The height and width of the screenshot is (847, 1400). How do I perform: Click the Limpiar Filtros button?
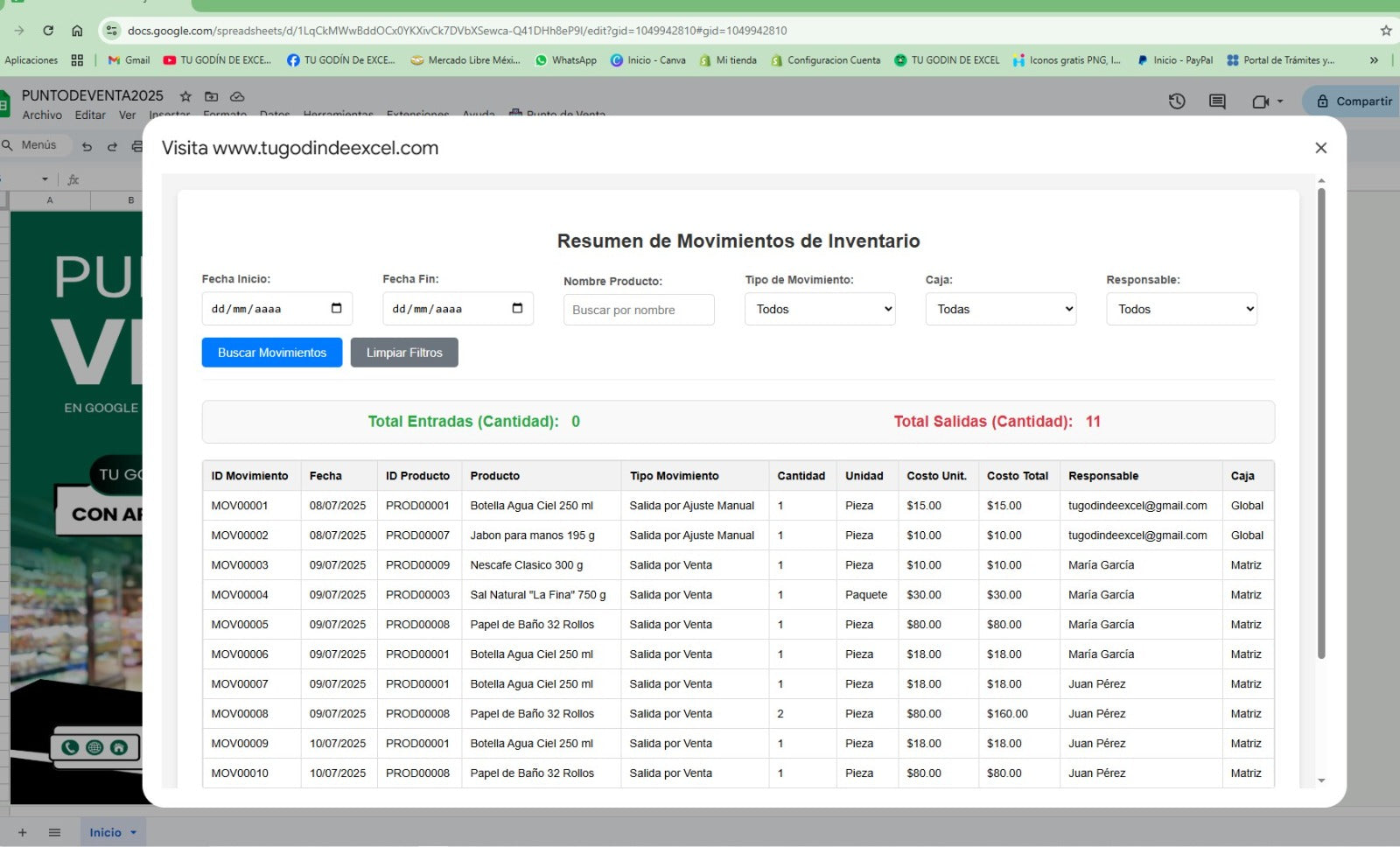[x=404, y=353]
